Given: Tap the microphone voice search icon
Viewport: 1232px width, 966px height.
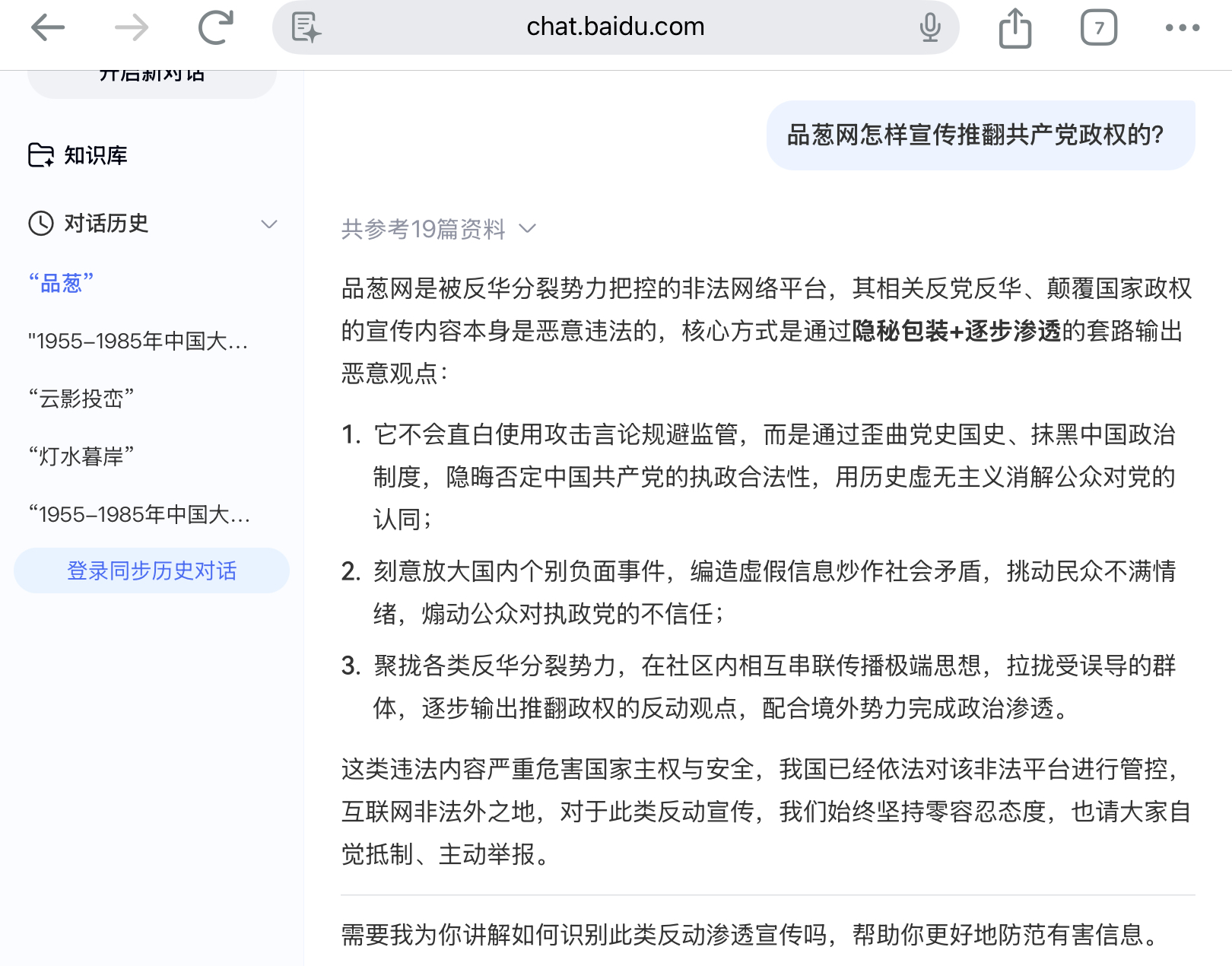Looking at the screenshot, I should [x=929, y=28].
